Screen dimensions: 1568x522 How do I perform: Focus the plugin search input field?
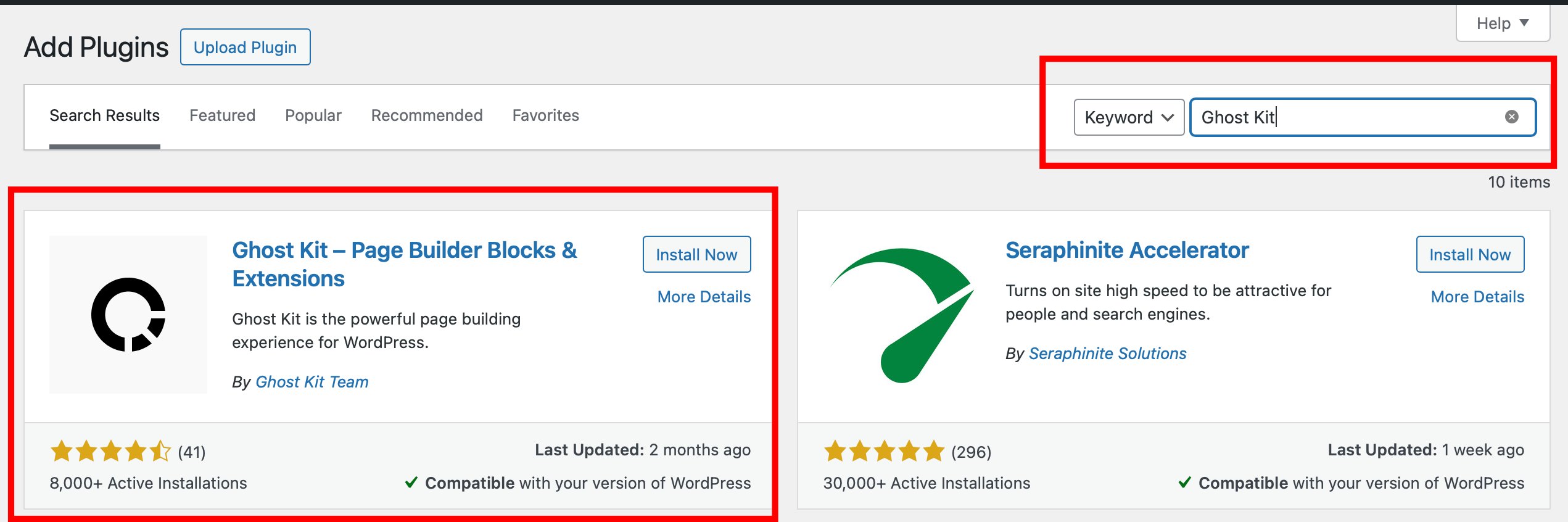(1345, 117)
